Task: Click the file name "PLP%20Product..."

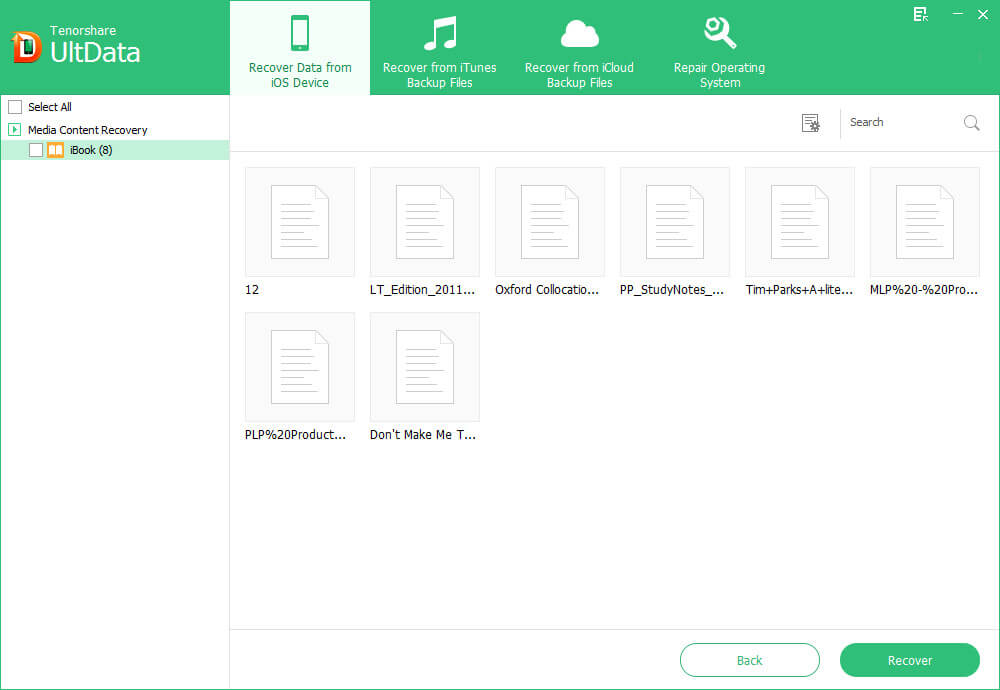Action: (295, 434)
